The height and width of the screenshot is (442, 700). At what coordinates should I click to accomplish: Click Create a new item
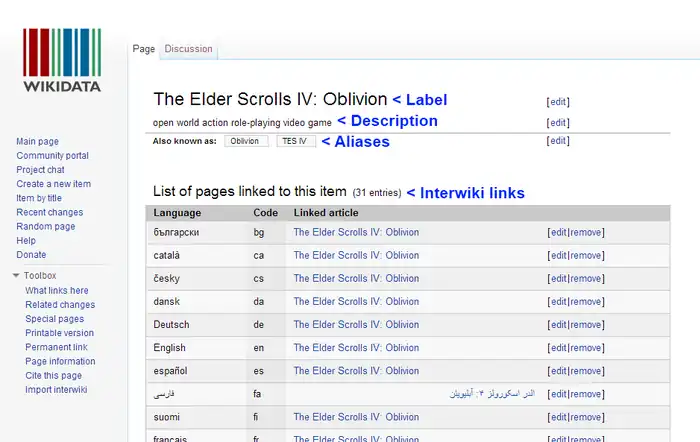(53, 184)
